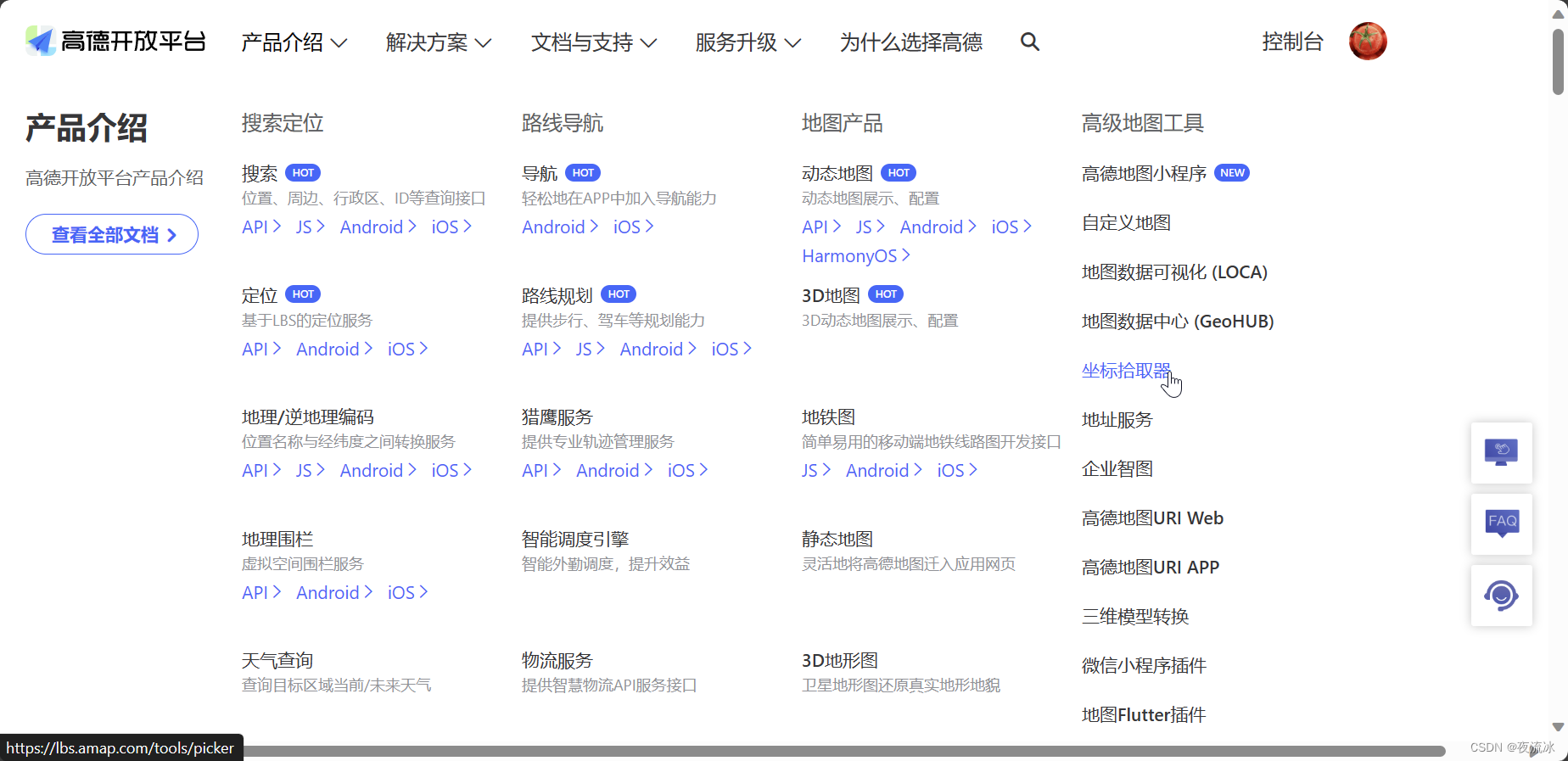The width and height of the screenshot is (1568, 761).
Task: Open 导航 Android link
Action: click(560, 227)
